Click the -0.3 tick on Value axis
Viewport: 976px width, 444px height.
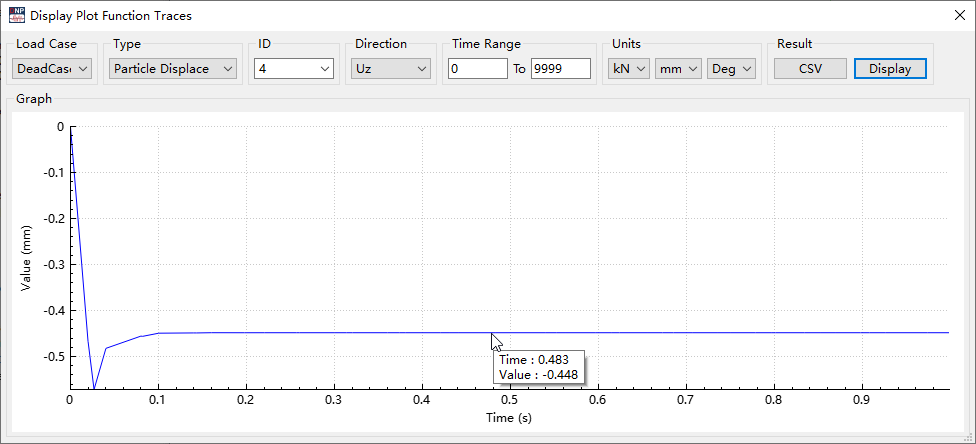(x=52, y=264)
